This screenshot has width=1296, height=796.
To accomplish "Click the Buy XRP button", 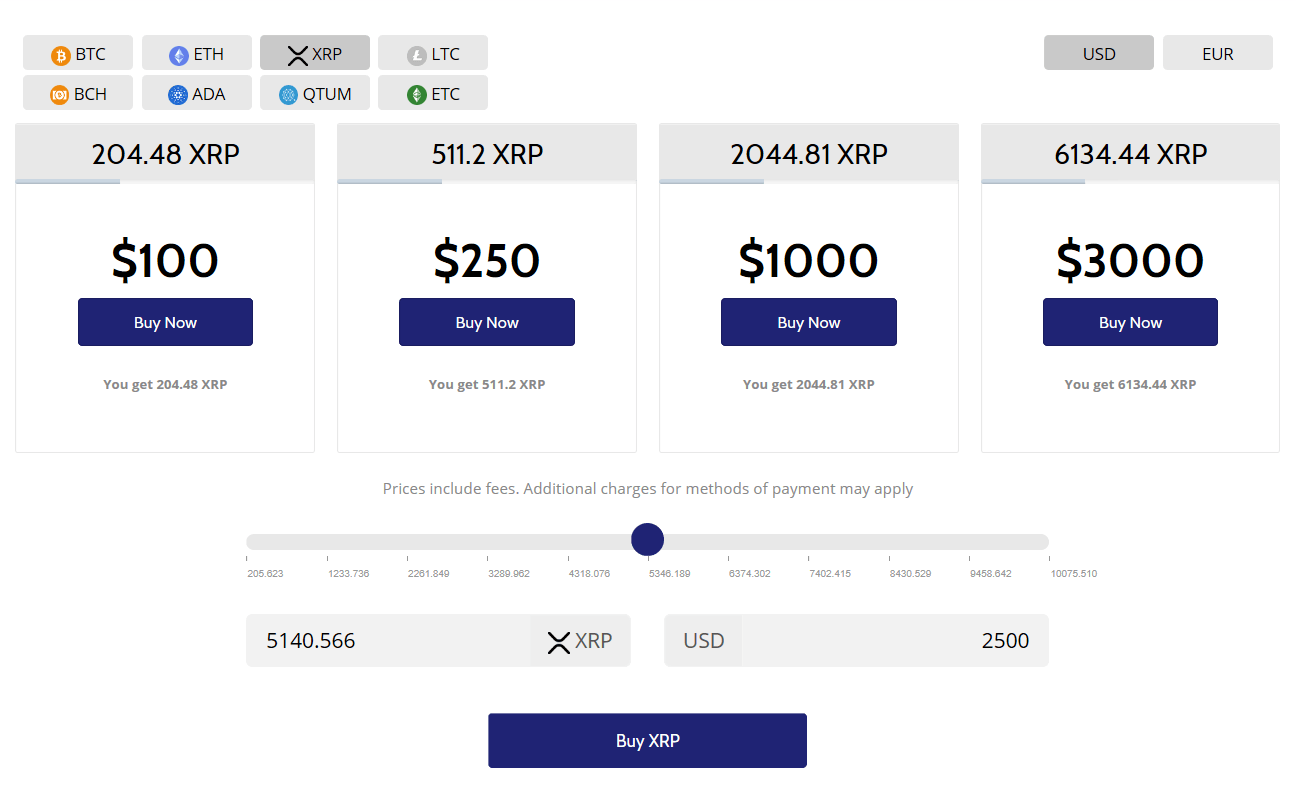I will (x=647, y=741).
